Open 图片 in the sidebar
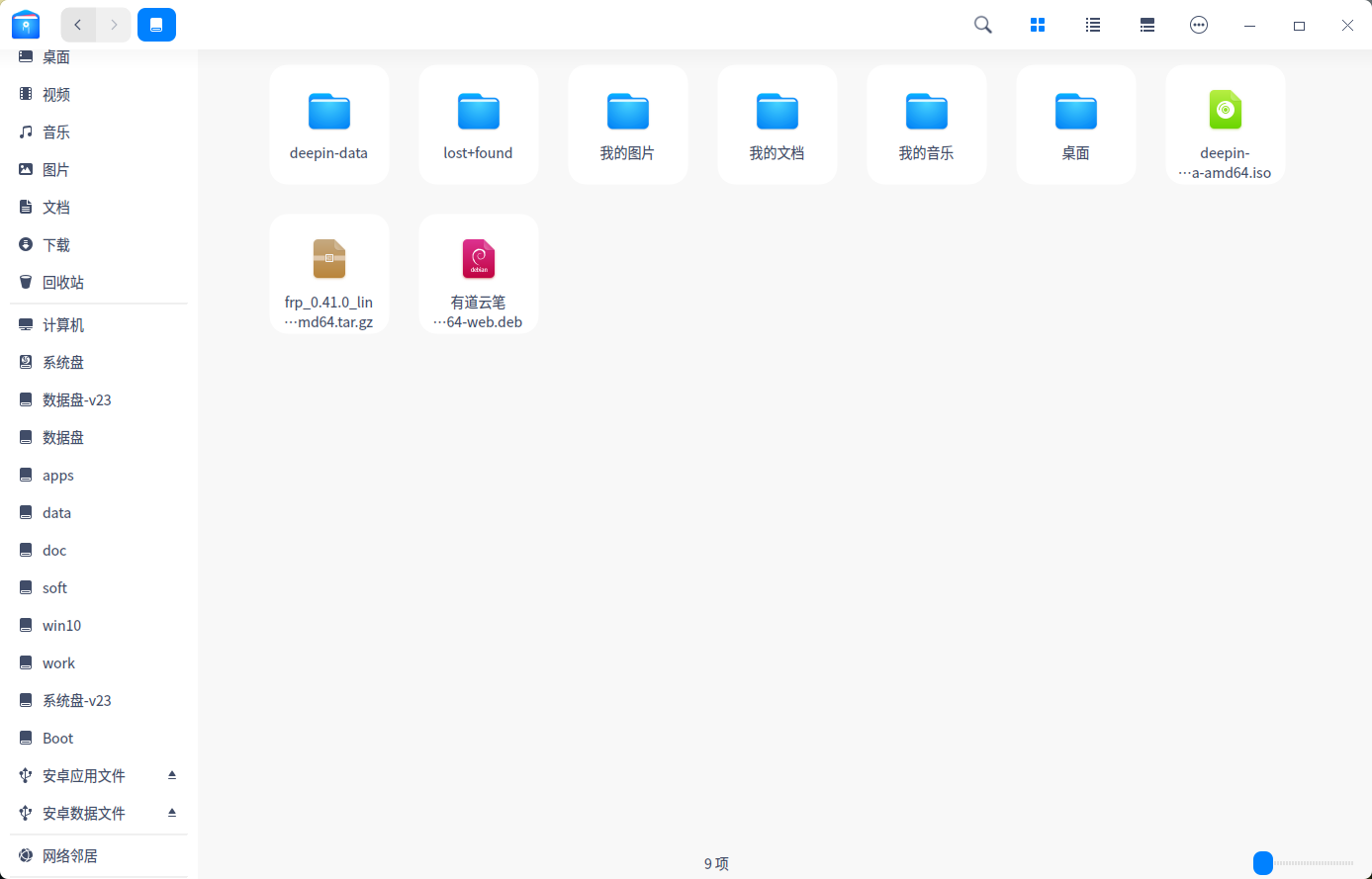The width and height of the screenshot is (1372, 879). [99, 170]
